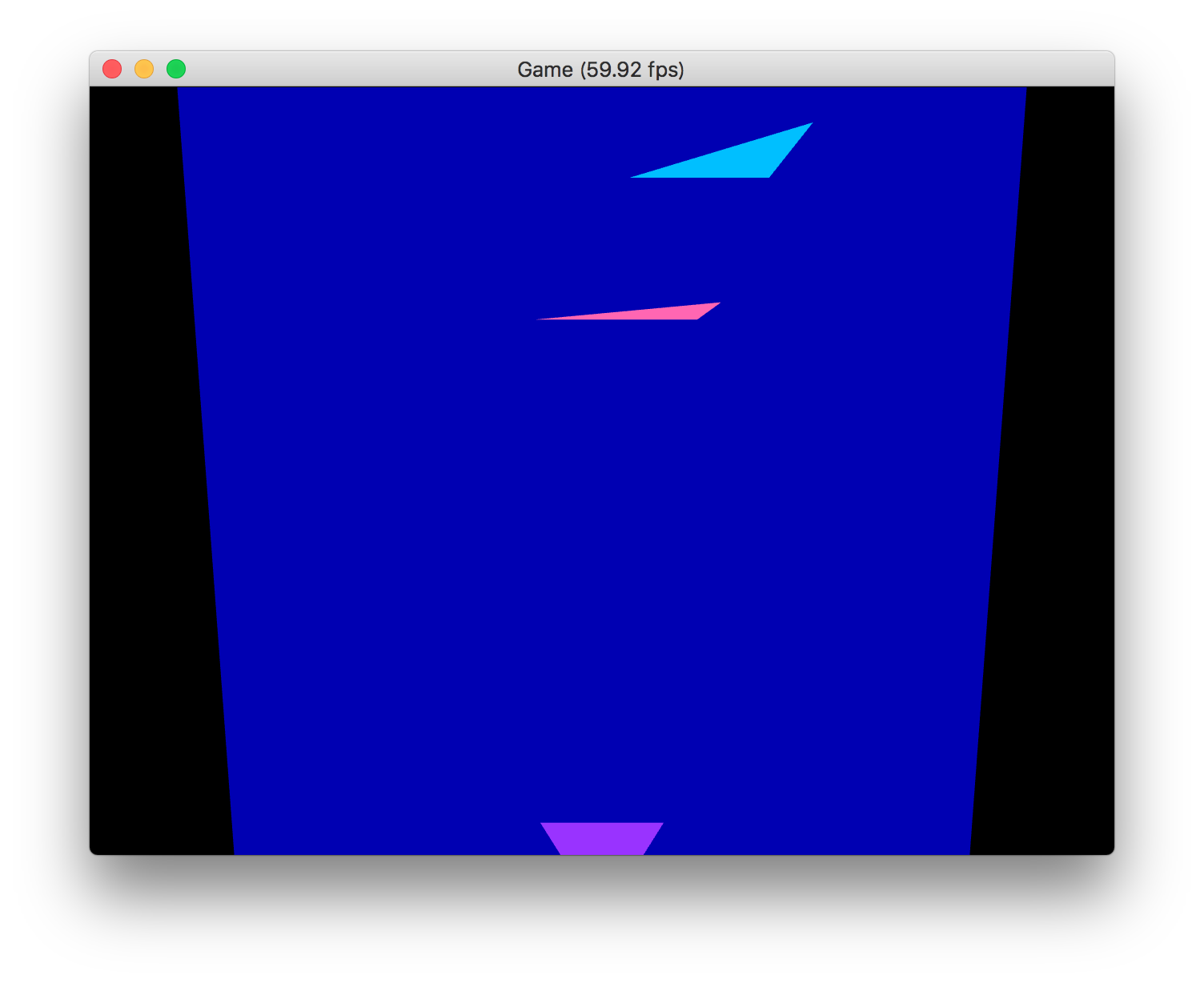Click the fps counter in the title bar

[632, 70]
